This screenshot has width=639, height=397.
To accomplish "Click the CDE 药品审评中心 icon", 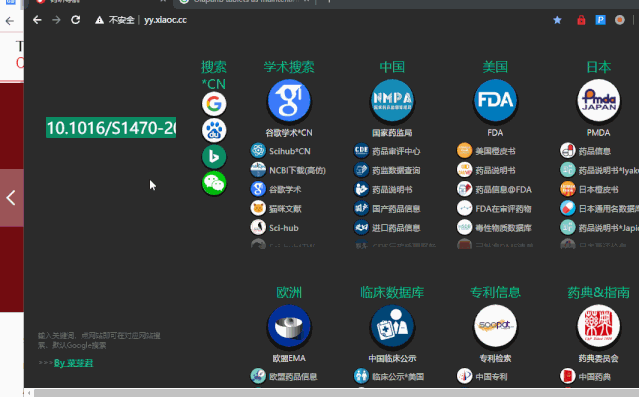I will pyautogui.click(x=361, y=151).
